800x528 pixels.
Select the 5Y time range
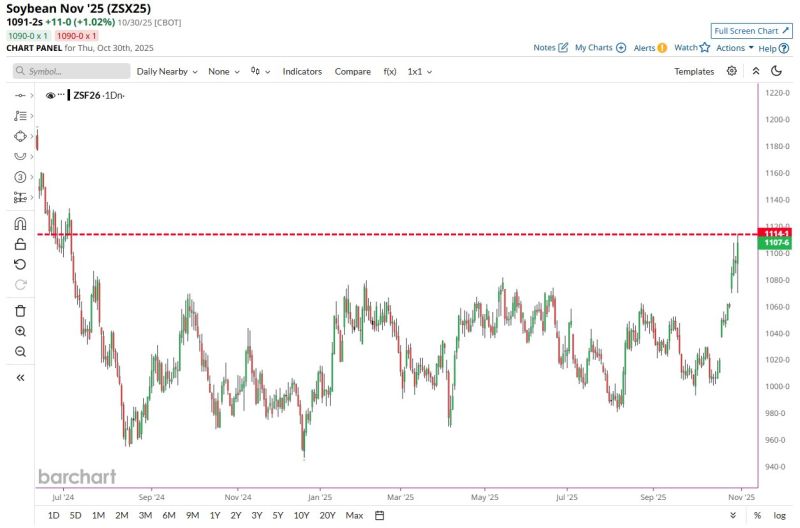point(278,515)
